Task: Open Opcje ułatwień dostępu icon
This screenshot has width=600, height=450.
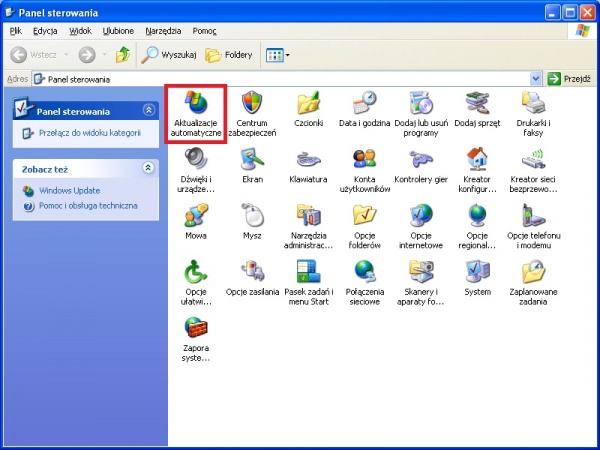Action: [x=196, y=282]
